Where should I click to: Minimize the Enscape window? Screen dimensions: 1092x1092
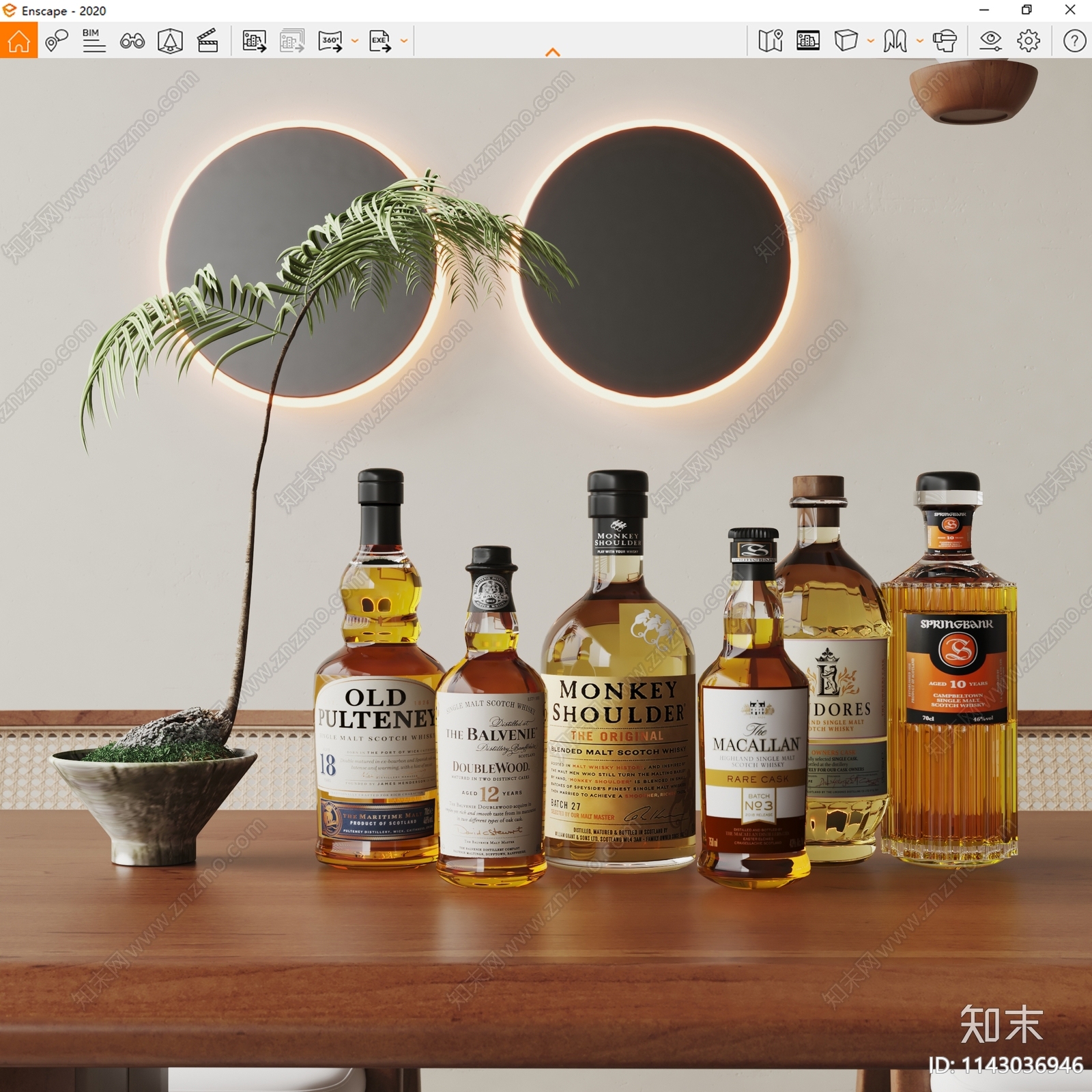(984, 10)
